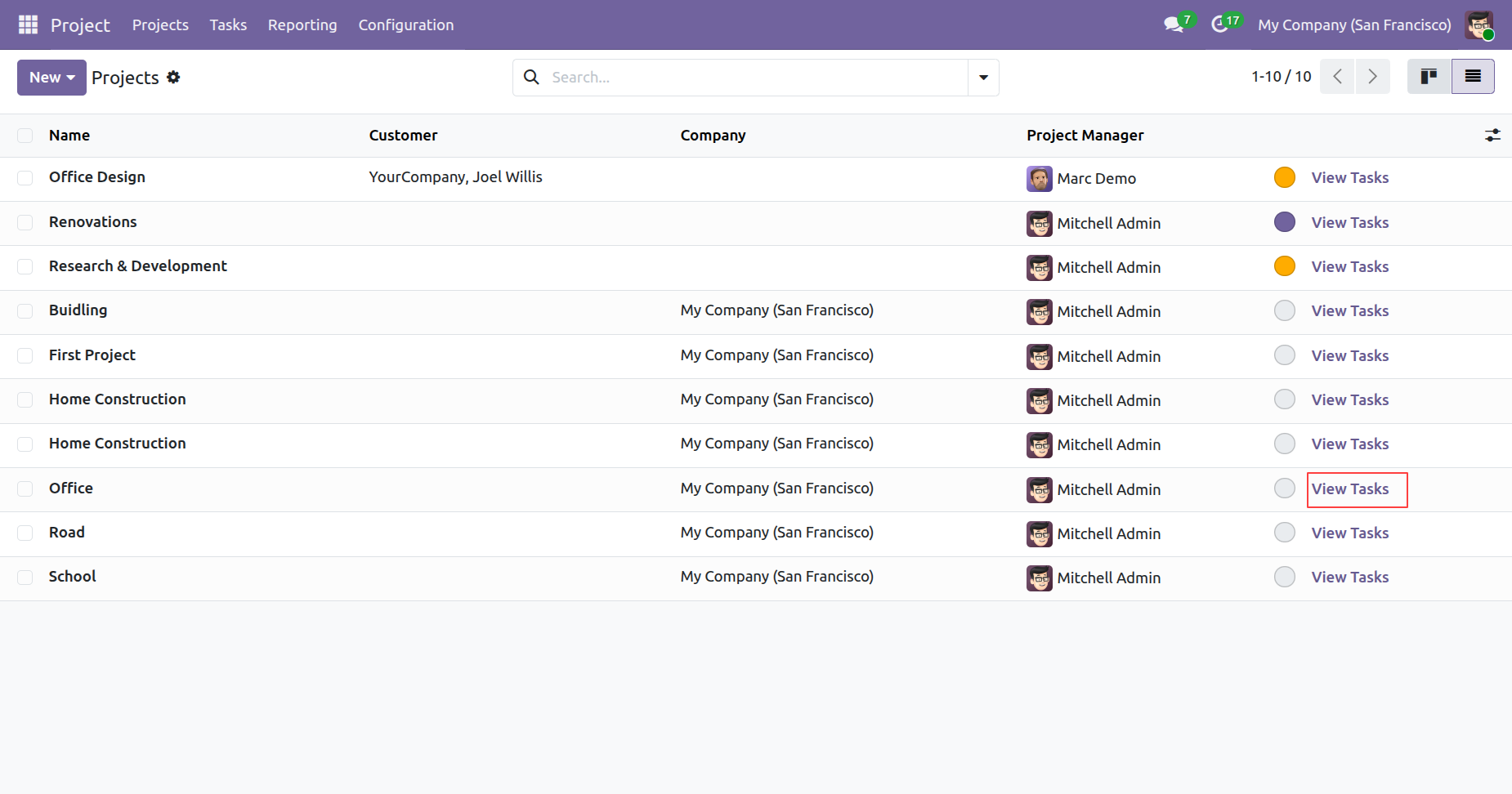
Task: Open the user avatar menu in top bar
Action: [x=1479, y=25]
